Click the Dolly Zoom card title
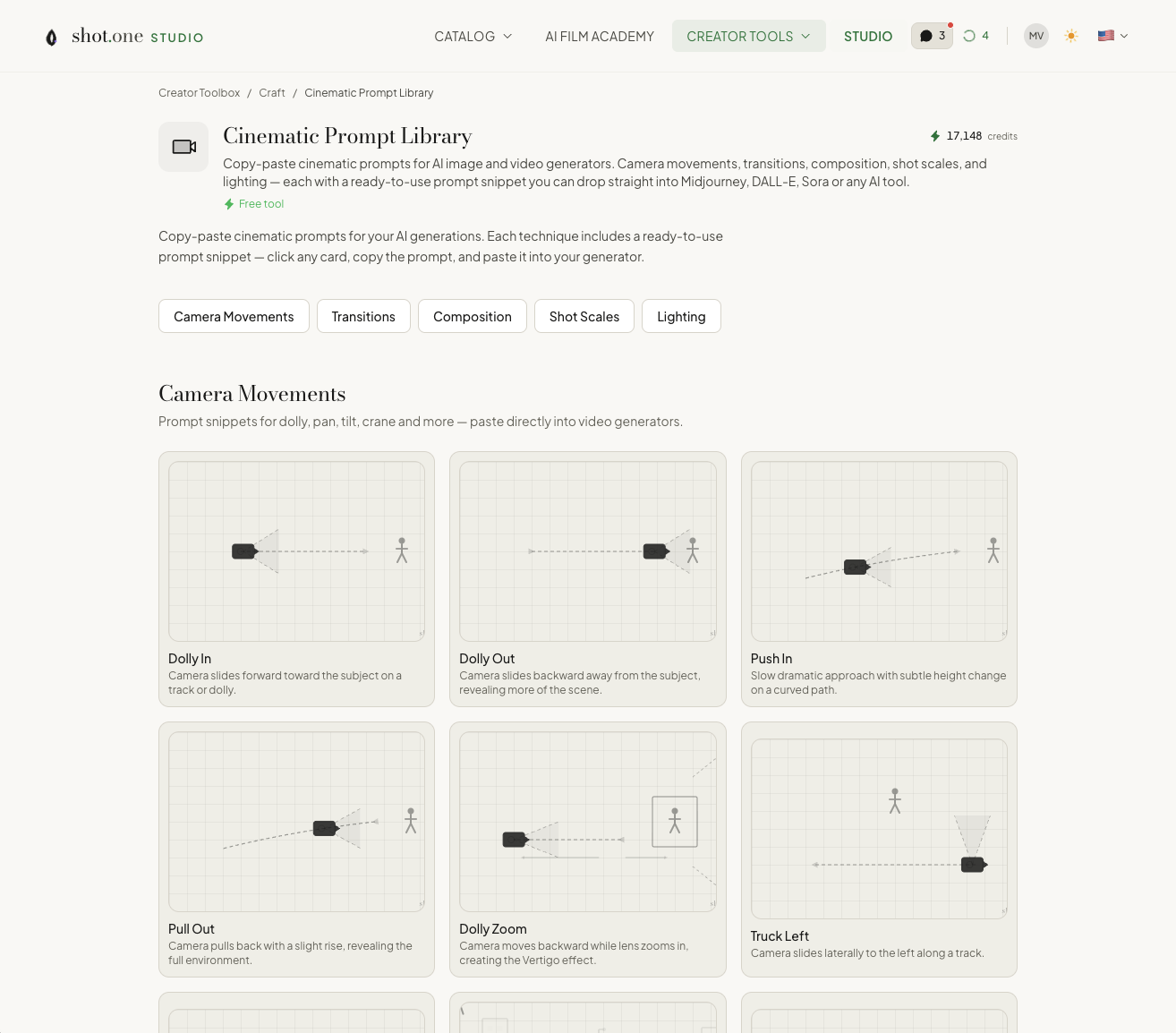 click(x=493, y=929)
